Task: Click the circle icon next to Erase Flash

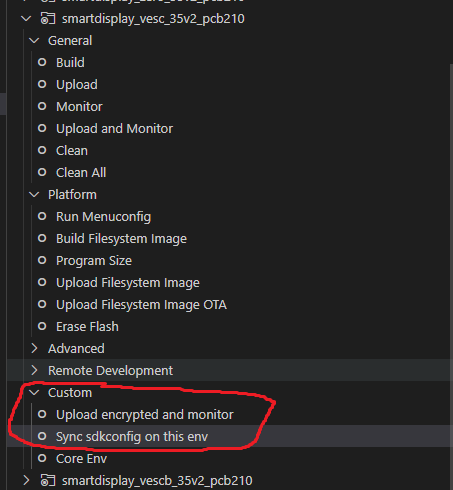Action: pos(42,326)
